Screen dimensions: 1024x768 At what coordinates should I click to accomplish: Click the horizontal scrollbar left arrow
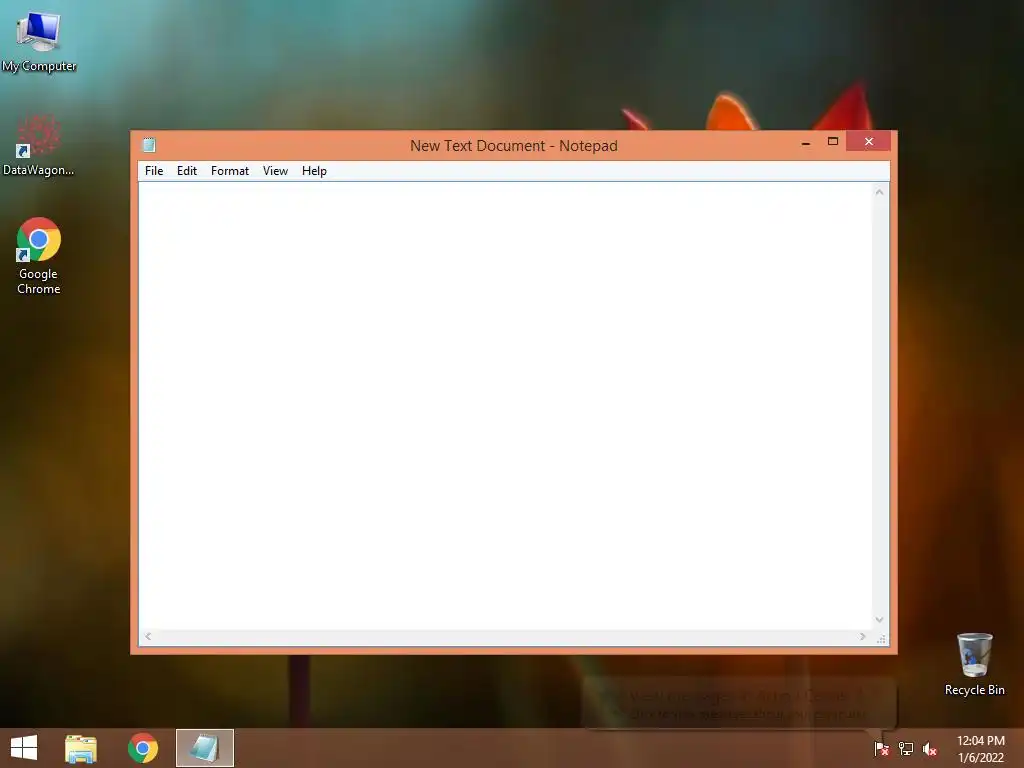(148, 637)
